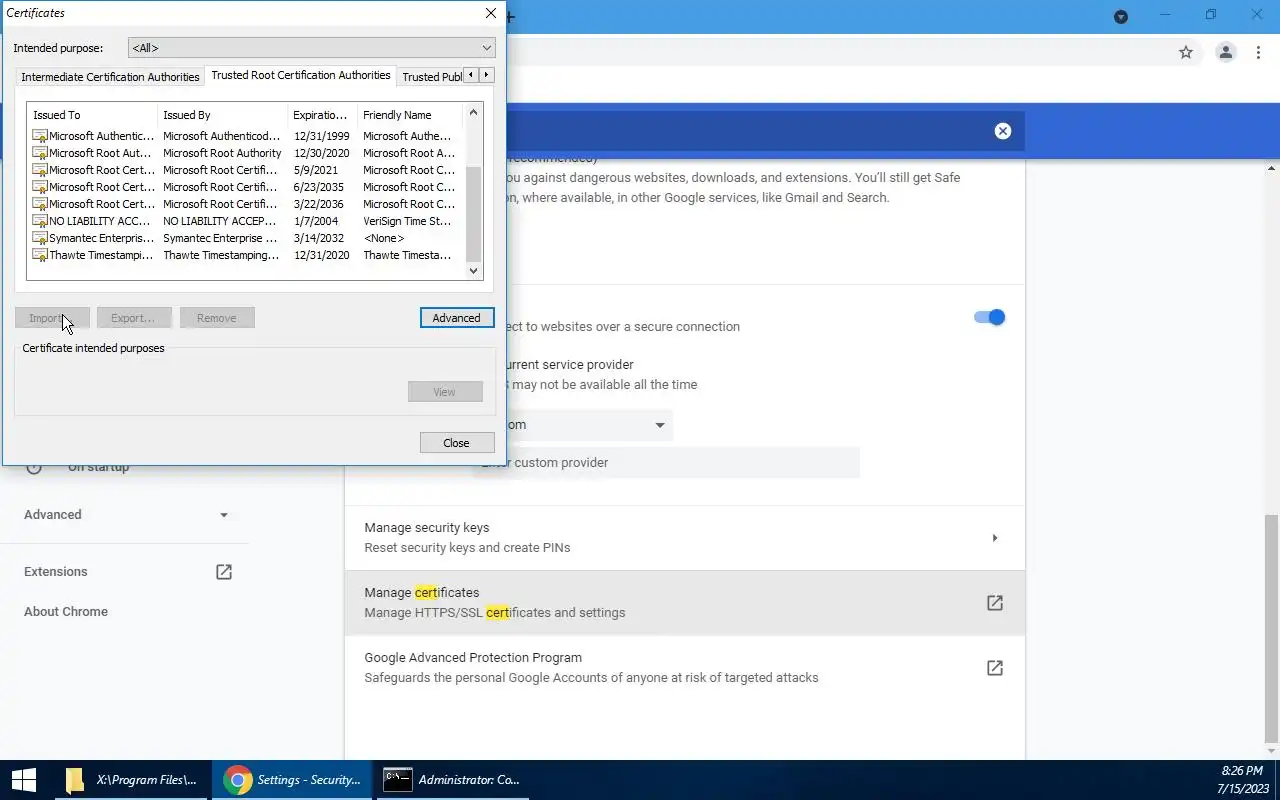Switch to Intermediate Certification Authorities tab
The image size is (1280, 800).
(110, 77)
